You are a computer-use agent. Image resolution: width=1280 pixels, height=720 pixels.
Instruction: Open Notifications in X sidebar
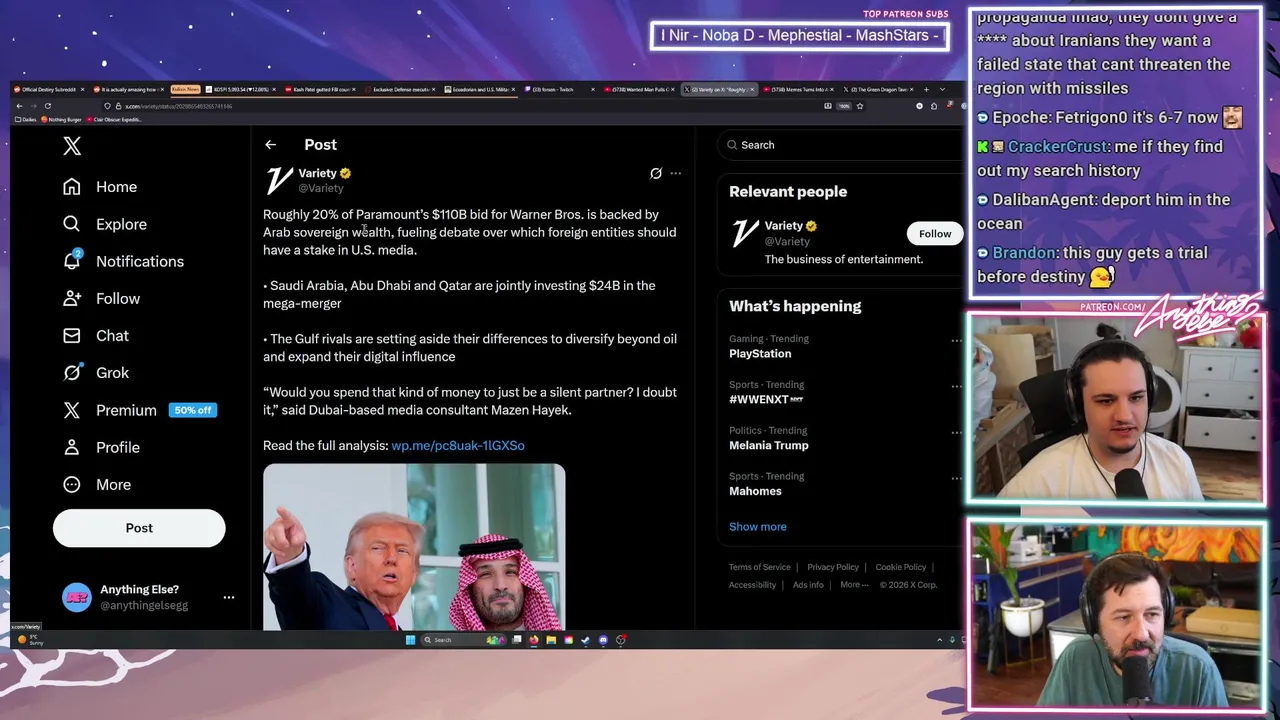[x=123, y=261]
